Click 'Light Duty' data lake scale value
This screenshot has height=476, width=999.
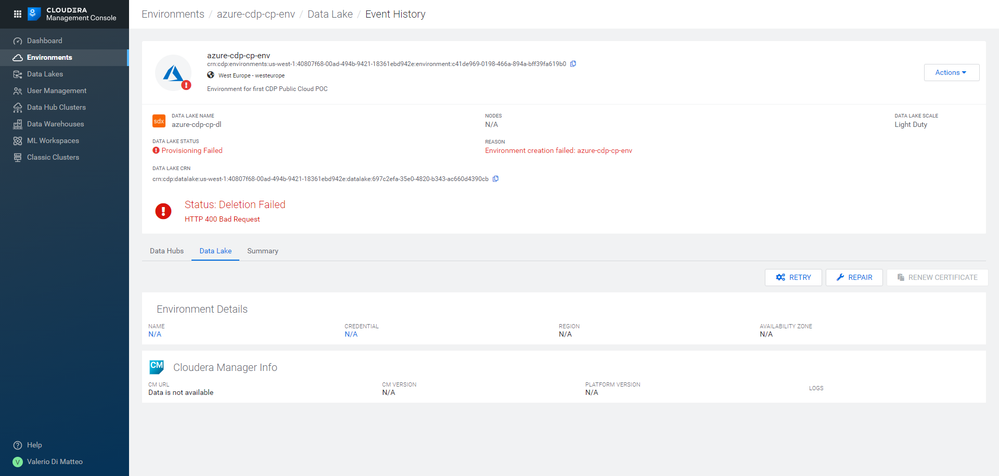pyautogui.click(x=911, y=124)
